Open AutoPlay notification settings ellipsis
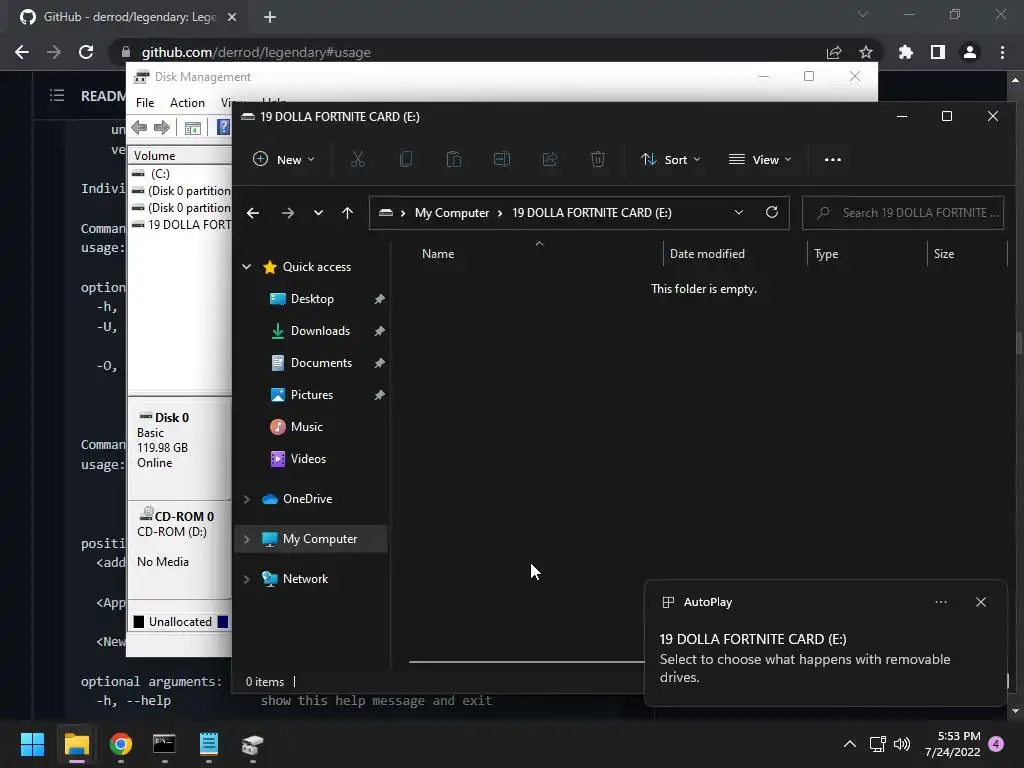The image size is (1024, 768). (x=941, y=602)
